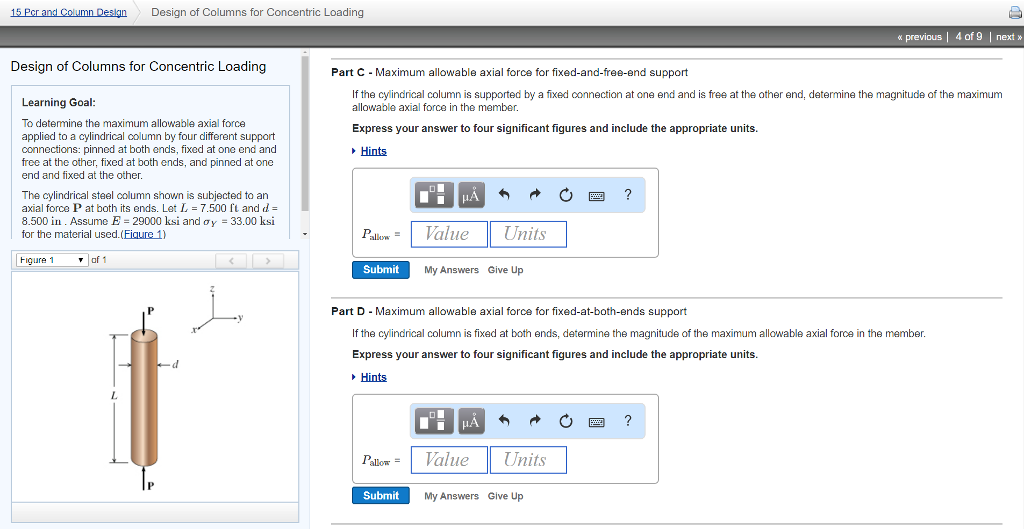Click the Units field for Part C
The width and height of the screenshot is (1024, 529).
click(x=528, y=234)
